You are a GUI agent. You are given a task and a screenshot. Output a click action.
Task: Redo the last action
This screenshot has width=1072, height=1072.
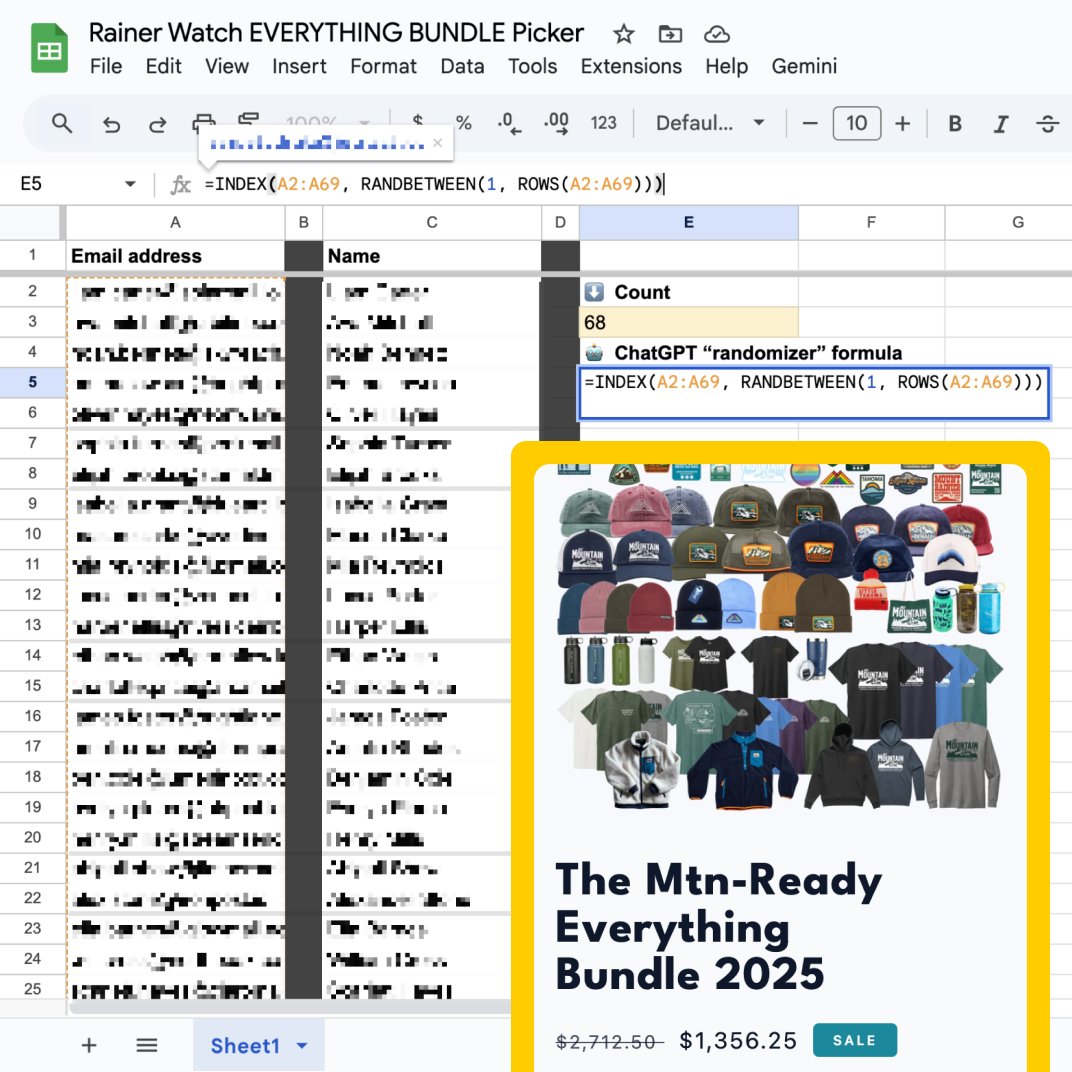pyautogui.click(x=158, y=124)
